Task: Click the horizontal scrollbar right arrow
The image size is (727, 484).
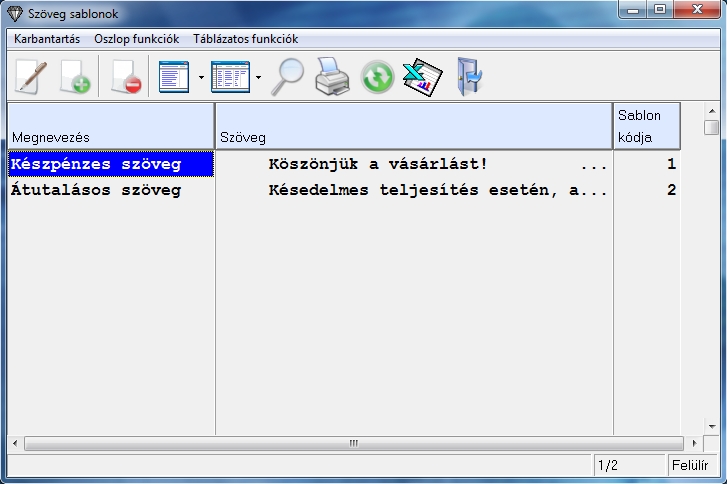Action: click(695, 443)
